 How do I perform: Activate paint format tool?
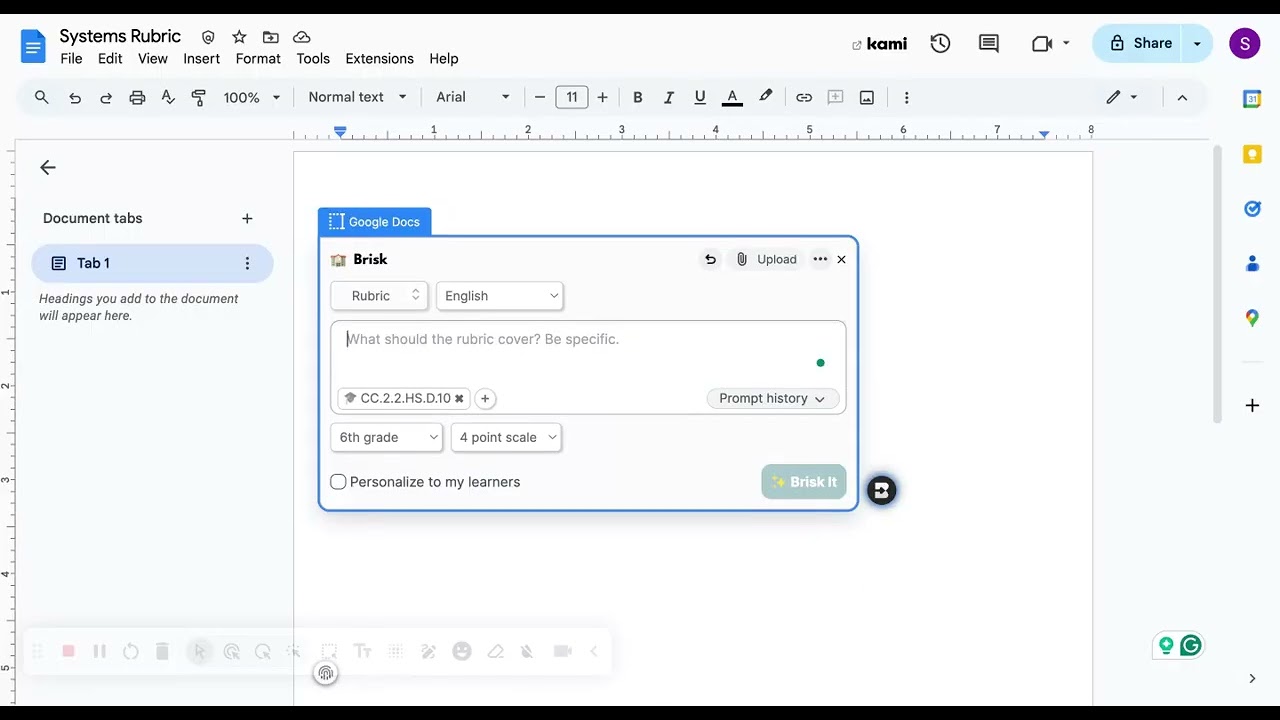pos(199,97)
